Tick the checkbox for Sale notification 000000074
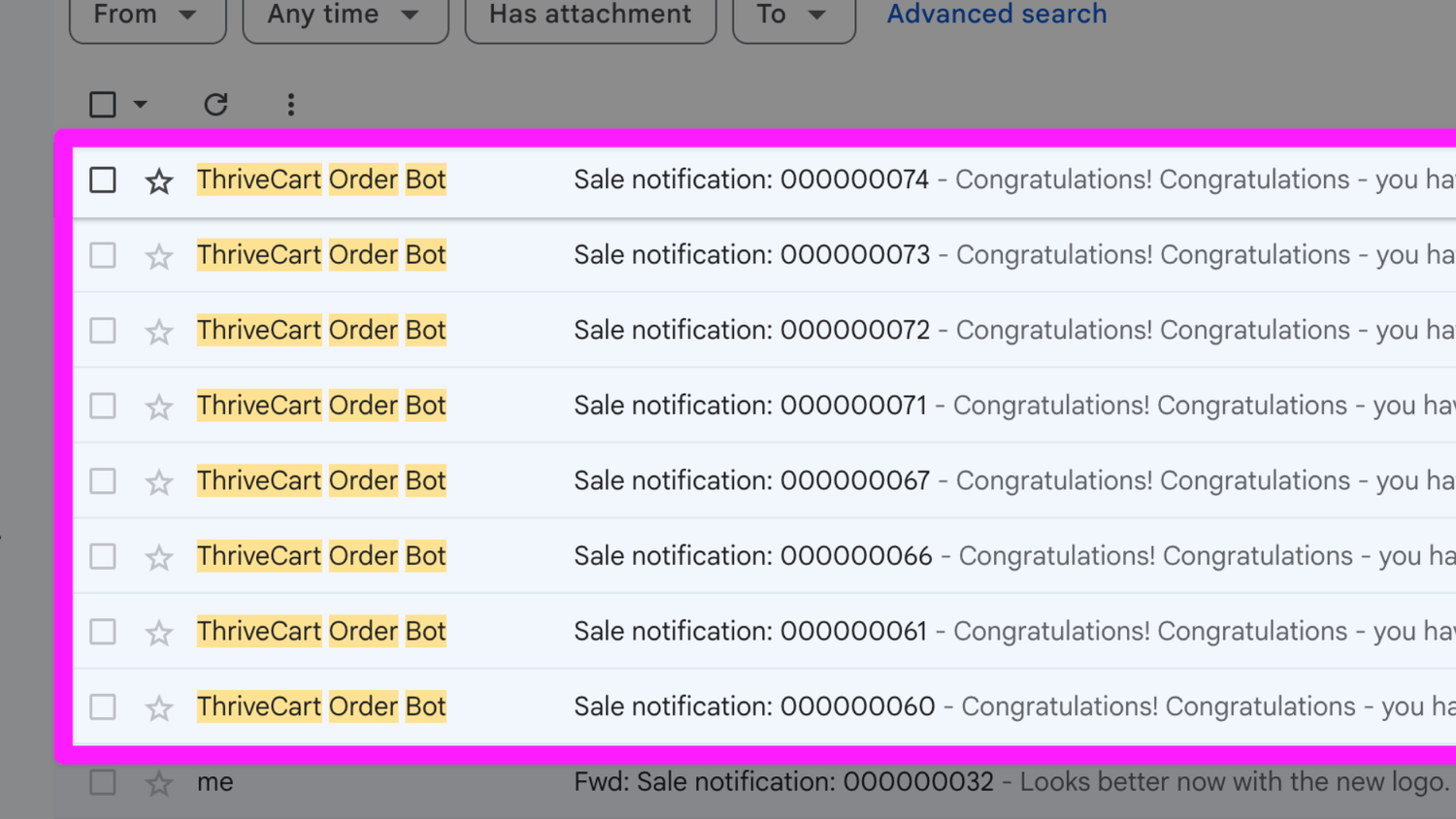Image resolution: width=1456 pixels, height=819 pixels. 103,180
